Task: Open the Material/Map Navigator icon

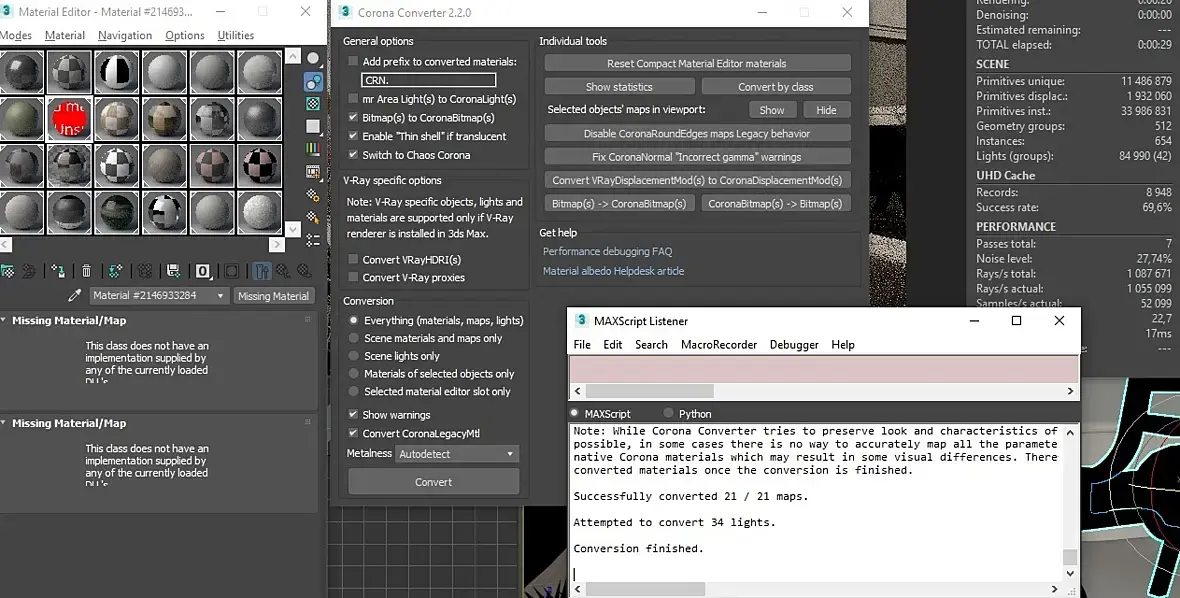Action: coord(313,240)
